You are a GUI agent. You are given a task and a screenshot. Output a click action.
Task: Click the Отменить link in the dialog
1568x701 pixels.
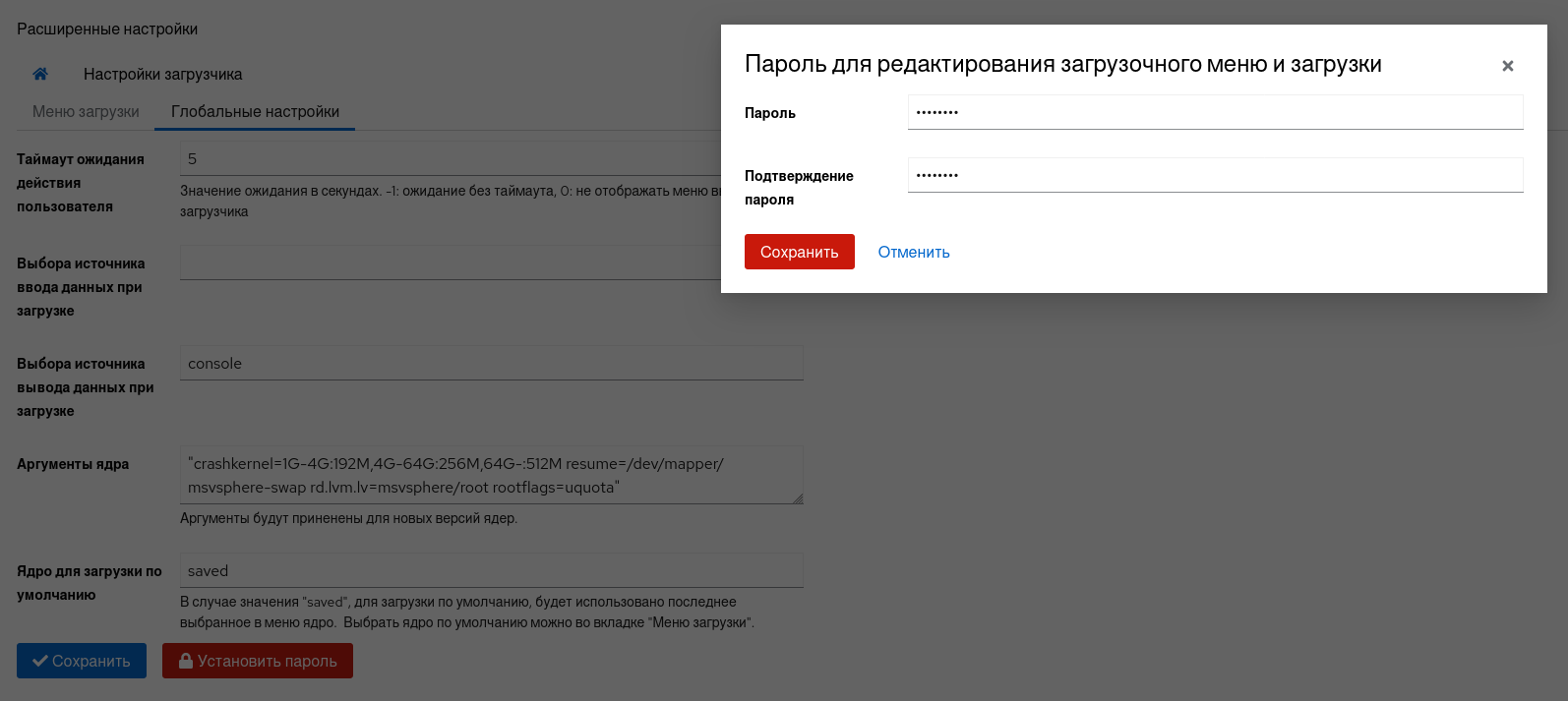coord(914,252)
